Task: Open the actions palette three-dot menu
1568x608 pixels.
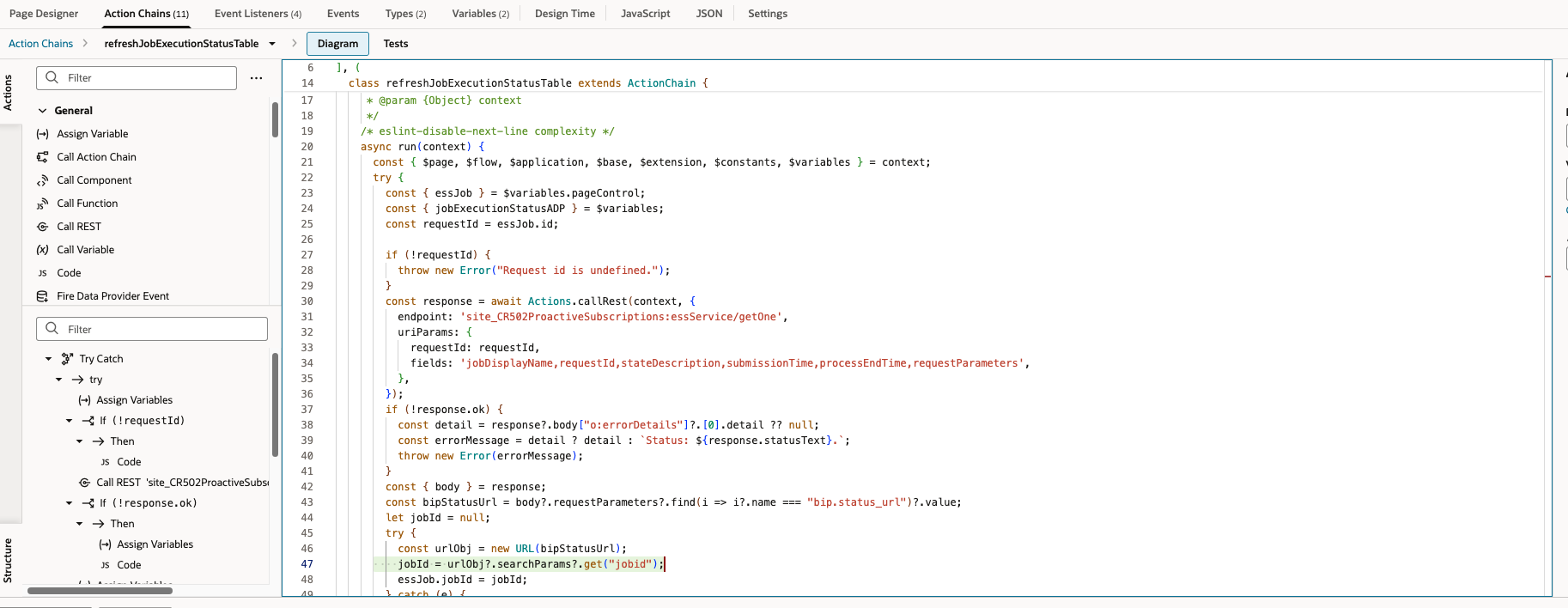Action: 256,78
